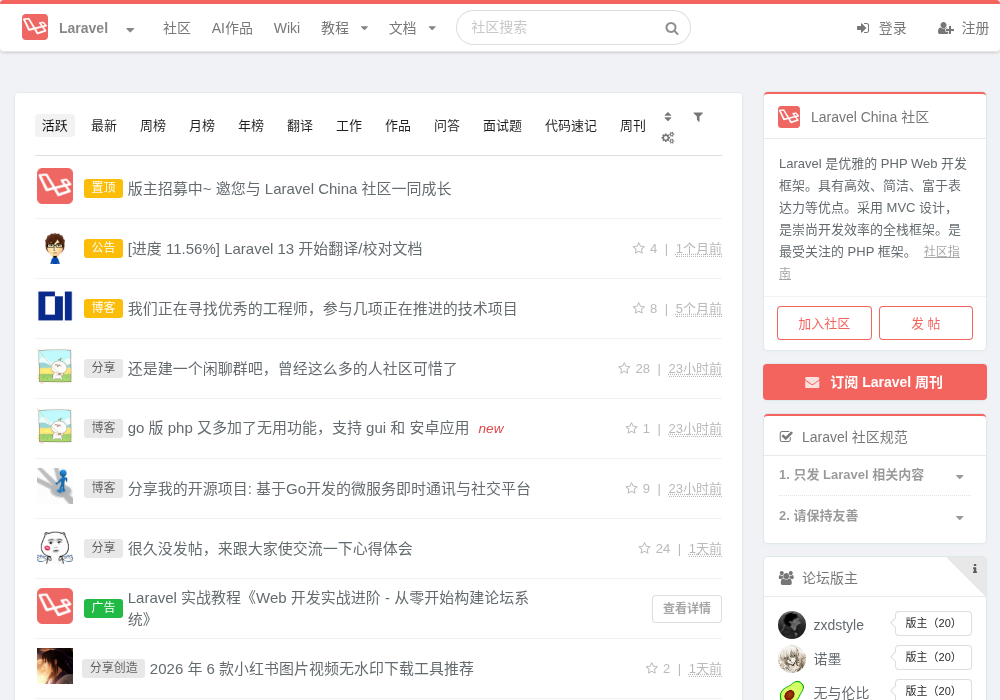Click the checkmark icon beside Laravel 社区规范

(x=786, y=437)
